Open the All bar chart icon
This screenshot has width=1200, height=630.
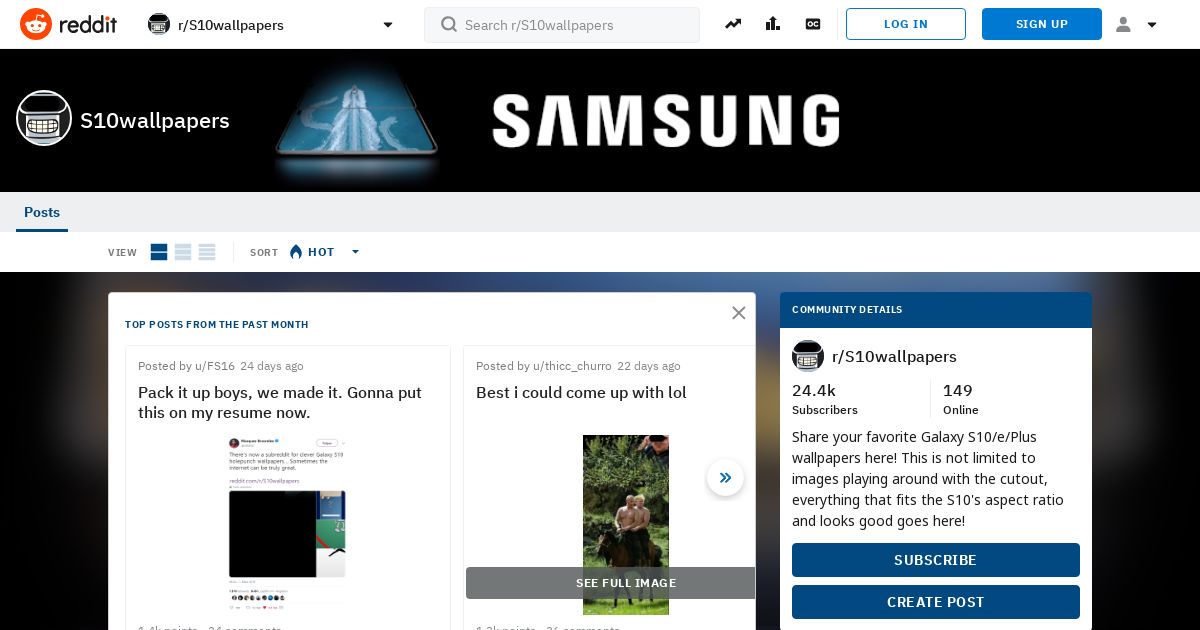tap(773, 24)
